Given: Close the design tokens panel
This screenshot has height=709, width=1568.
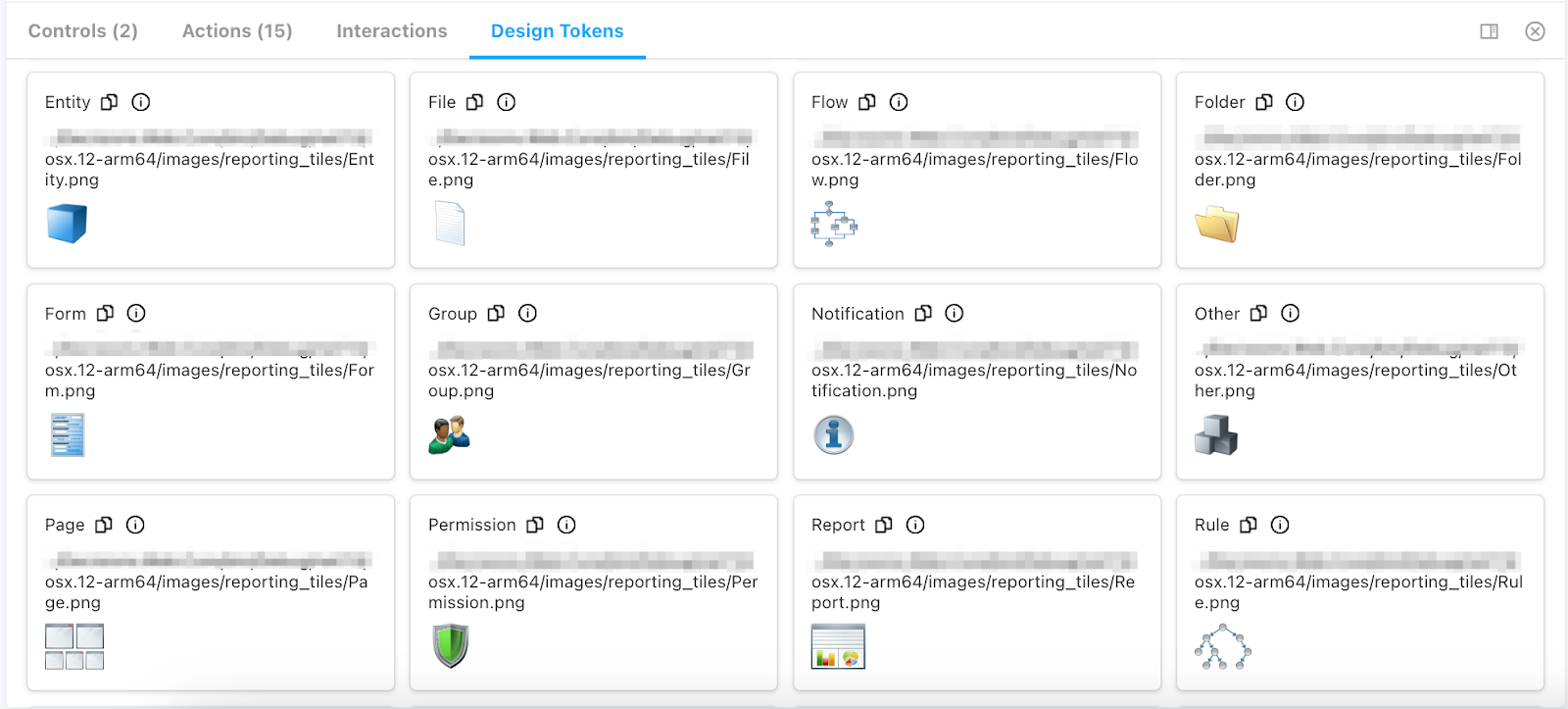Looking at the screenshot, I should point(1535,31).
